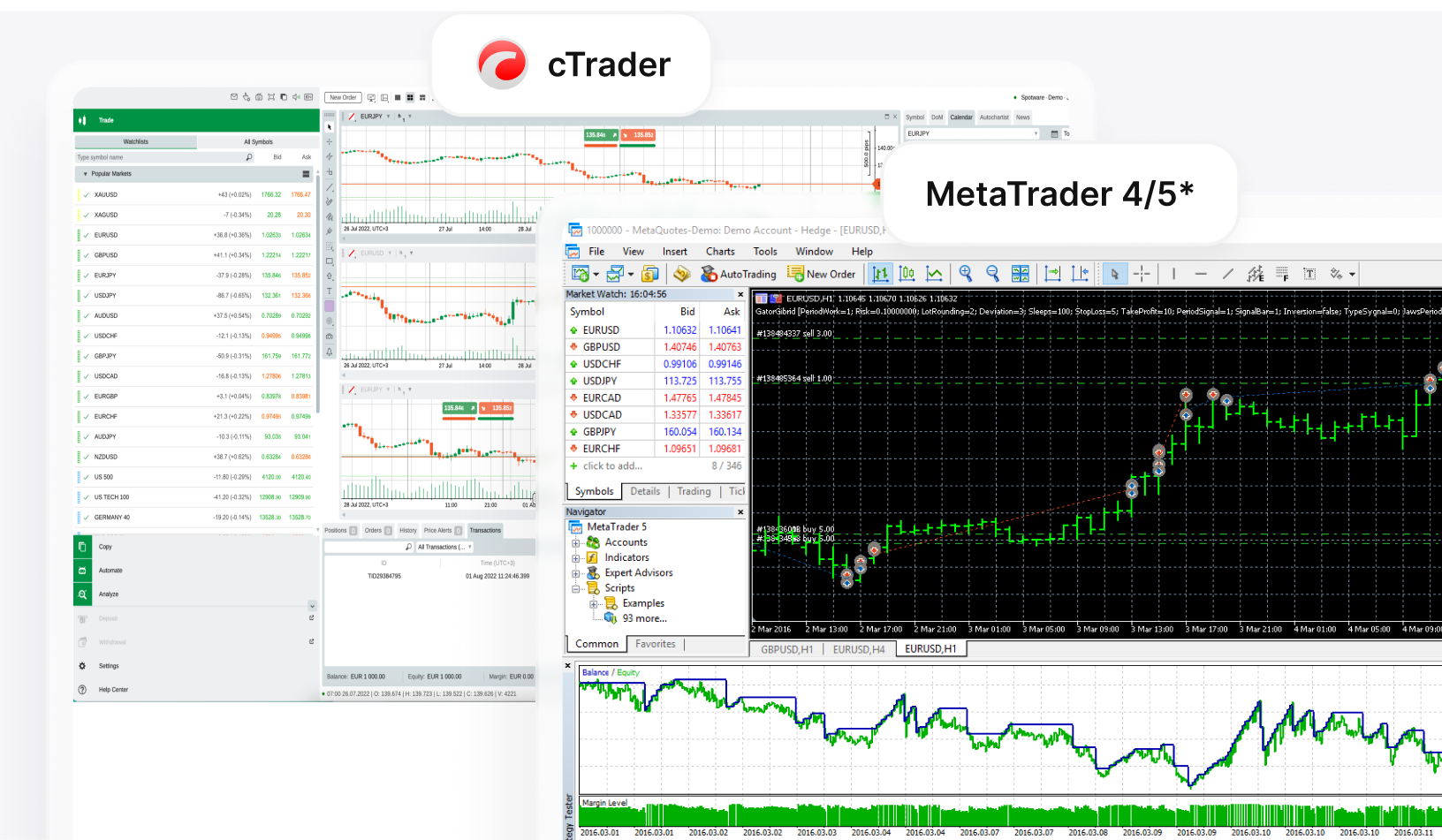Expand the Indicators node in Navigator
The height and width of the screenshot is (840, 1442).
(x=575, y=558)
